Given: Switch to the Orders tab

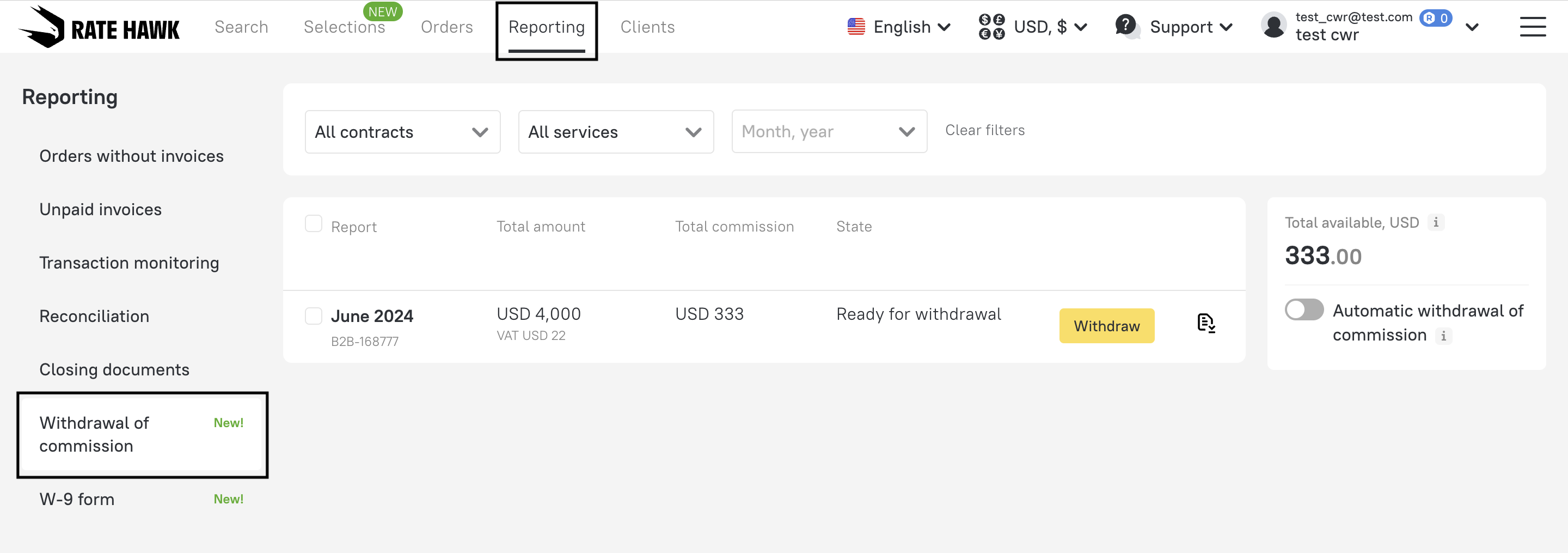Looking at the screenshot, I should 446,27.
